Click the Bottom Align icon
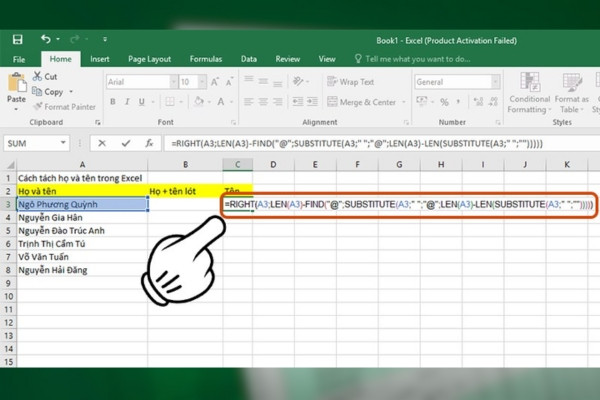The height and width of the screenshot is (400, 600). [278, 82]
